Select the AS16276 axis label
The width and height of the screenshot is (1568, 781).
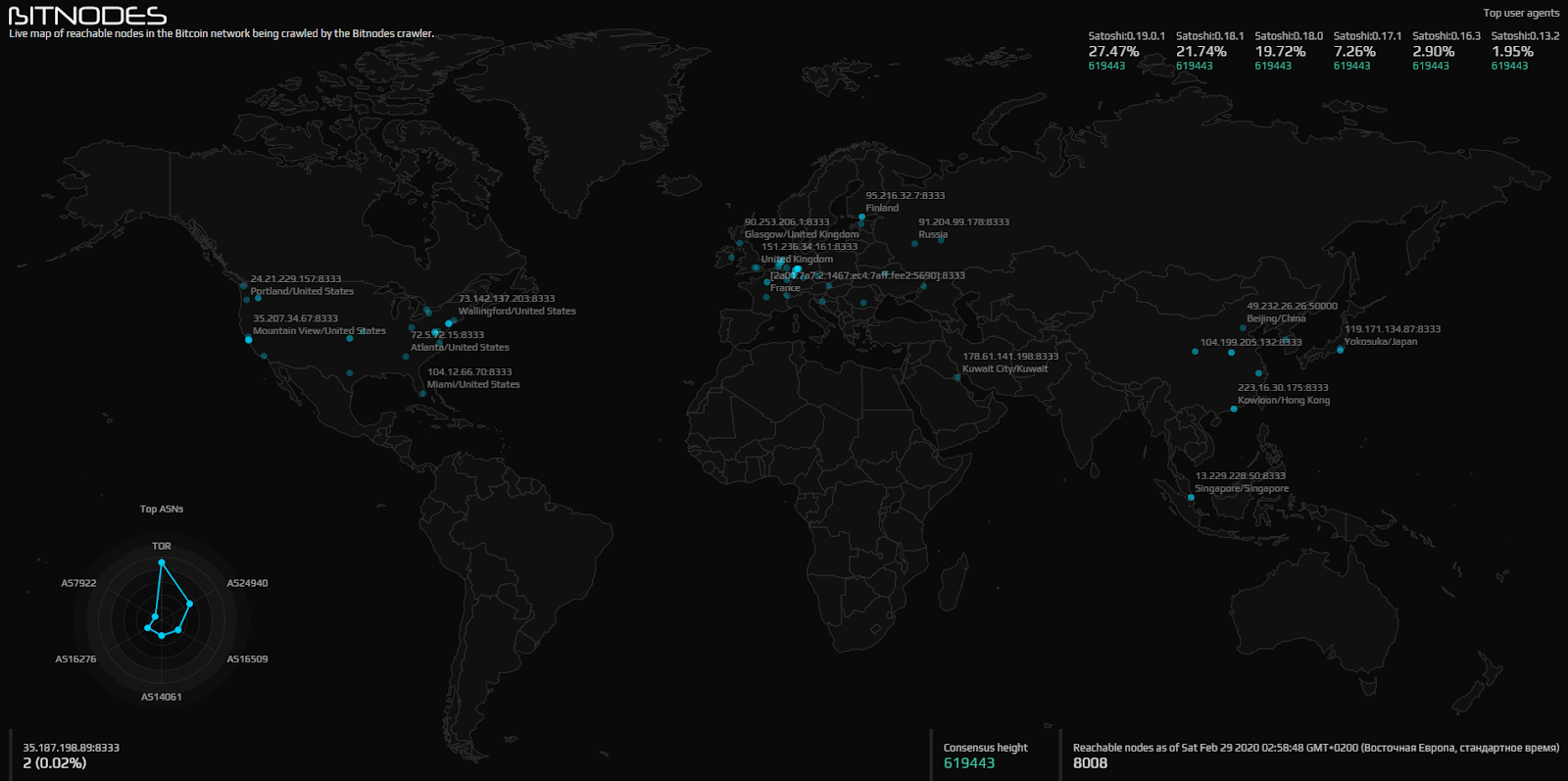pyautogui.click(x=75, y=659)
